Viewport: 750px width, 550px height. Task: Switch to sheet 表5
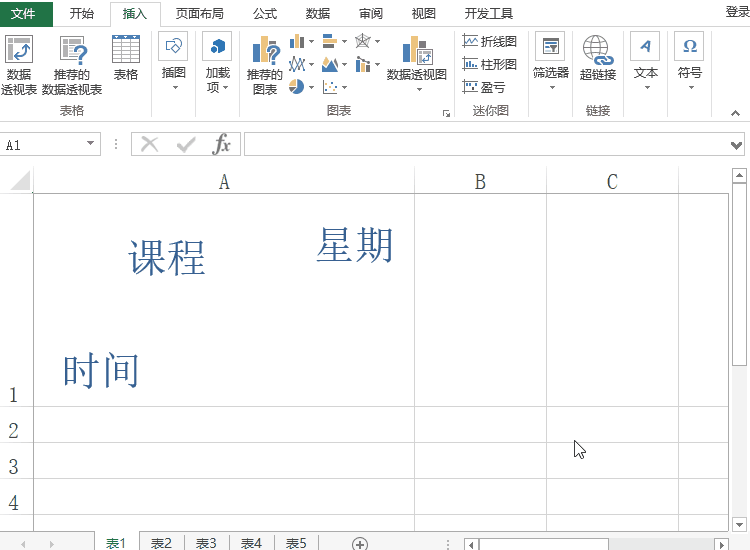pyautogui.click(x=296, y=543)
